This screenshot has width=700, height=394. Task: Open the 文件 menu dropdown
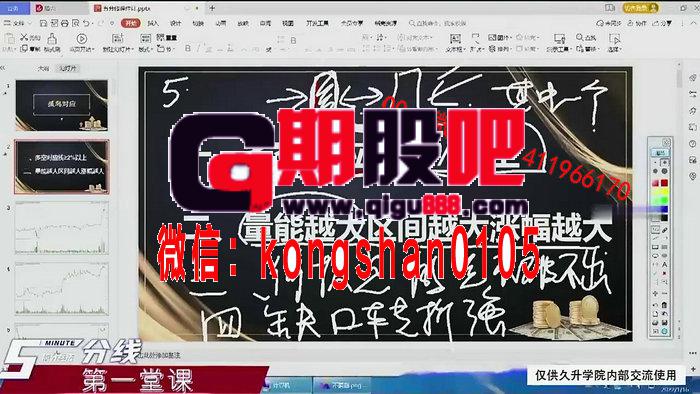18,23
